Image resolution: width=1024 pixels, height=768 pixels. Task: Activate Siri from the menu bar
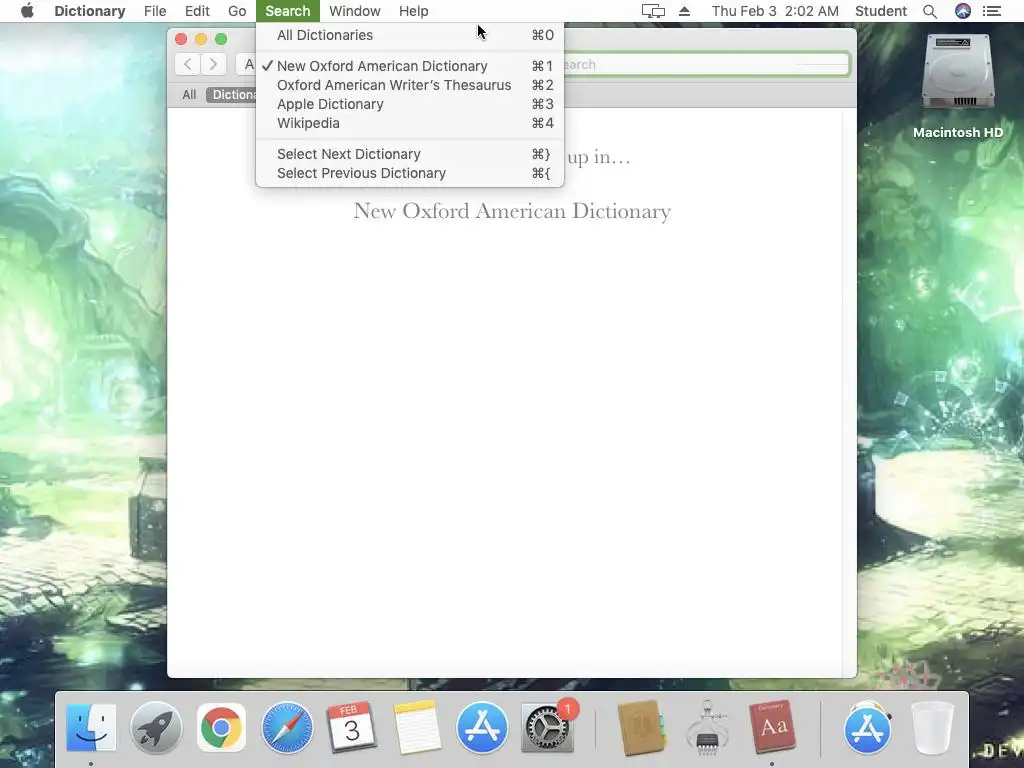click(x=963, y=11)
